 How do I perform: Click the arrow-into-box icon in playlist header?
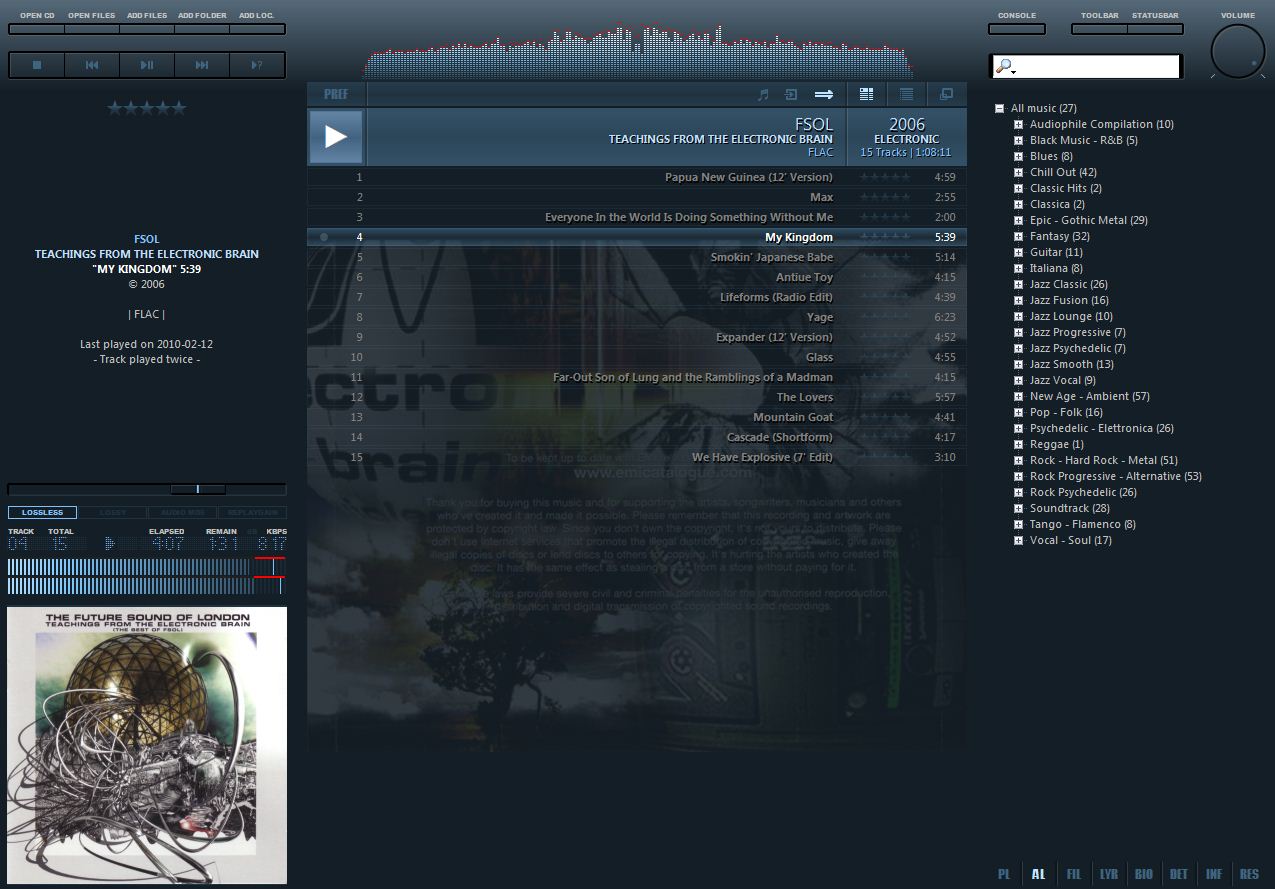(791, 94)
